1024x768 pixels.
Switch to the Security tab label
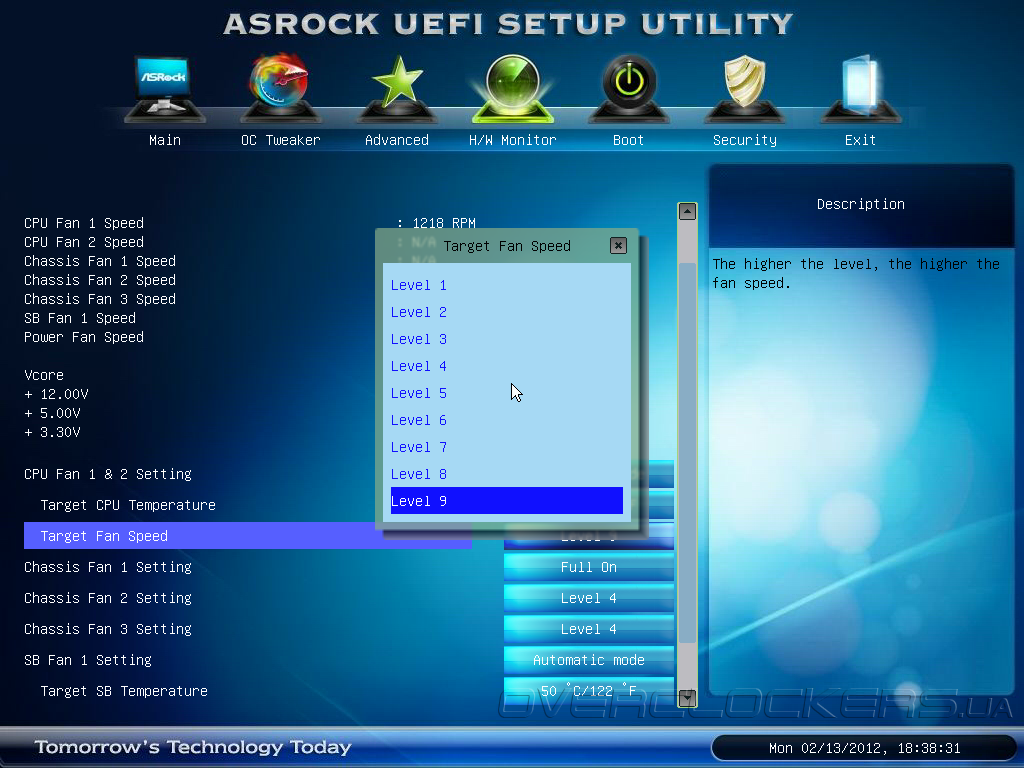pos(744,140)
